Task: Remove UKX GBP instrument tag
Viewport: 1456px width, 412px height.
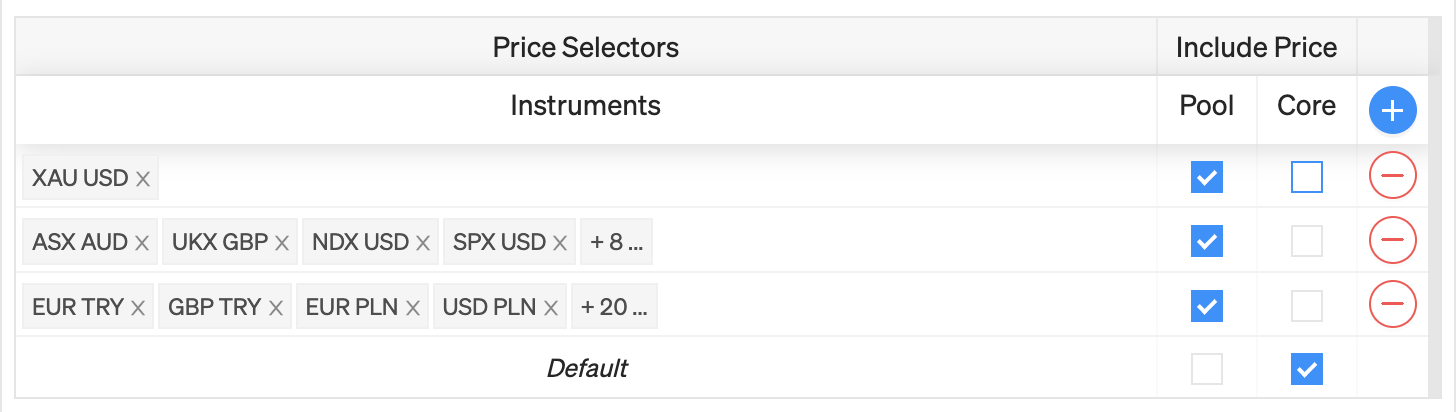Action: [282, 242]
